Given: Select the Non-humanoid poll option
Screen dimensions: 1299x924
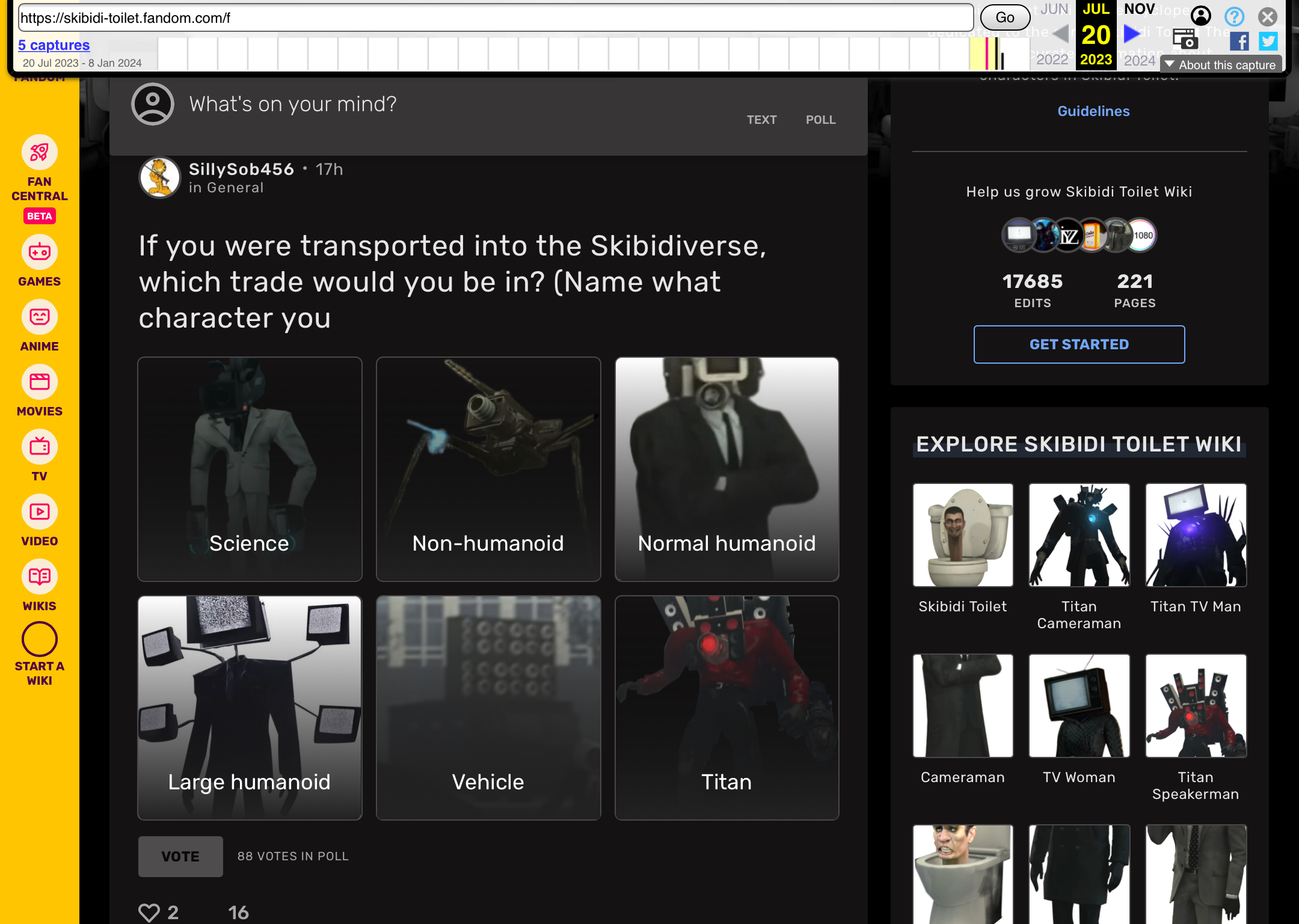Looking at the screenshot, I should tap(488, 469).
